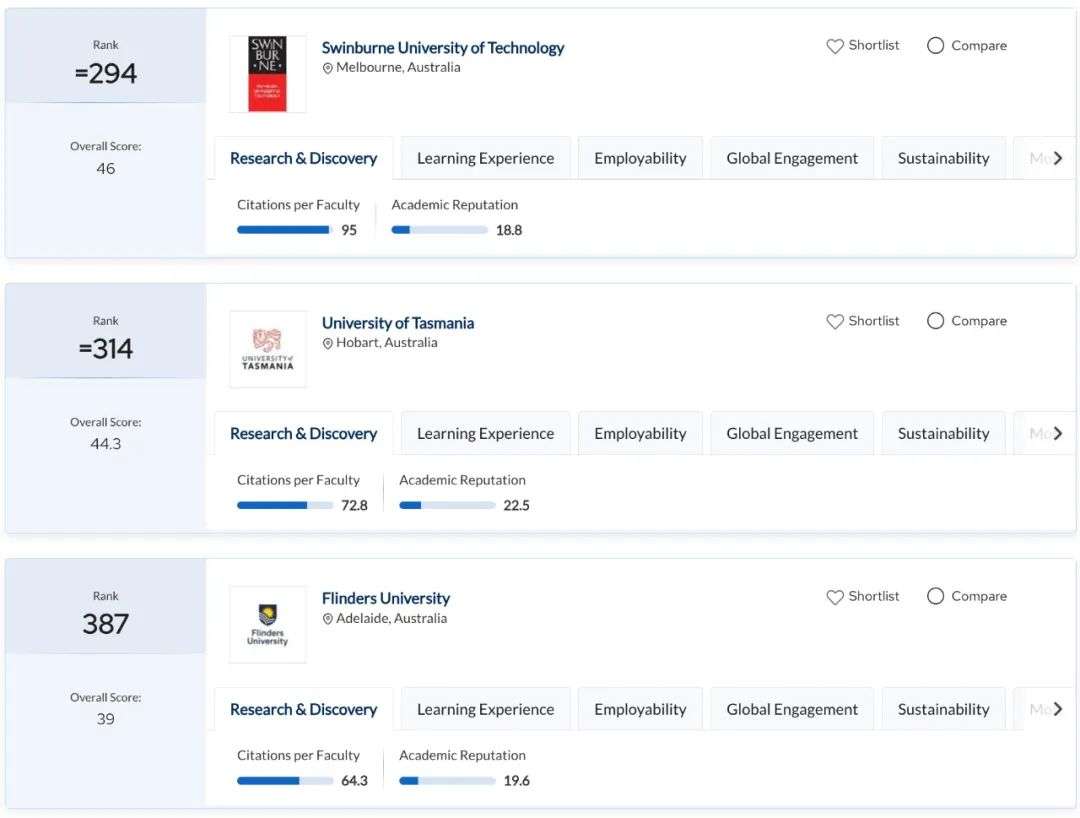1080x818 pixels.
Task: Click heart icon to shortlist University of Tasmania
Action: point(835,321)
